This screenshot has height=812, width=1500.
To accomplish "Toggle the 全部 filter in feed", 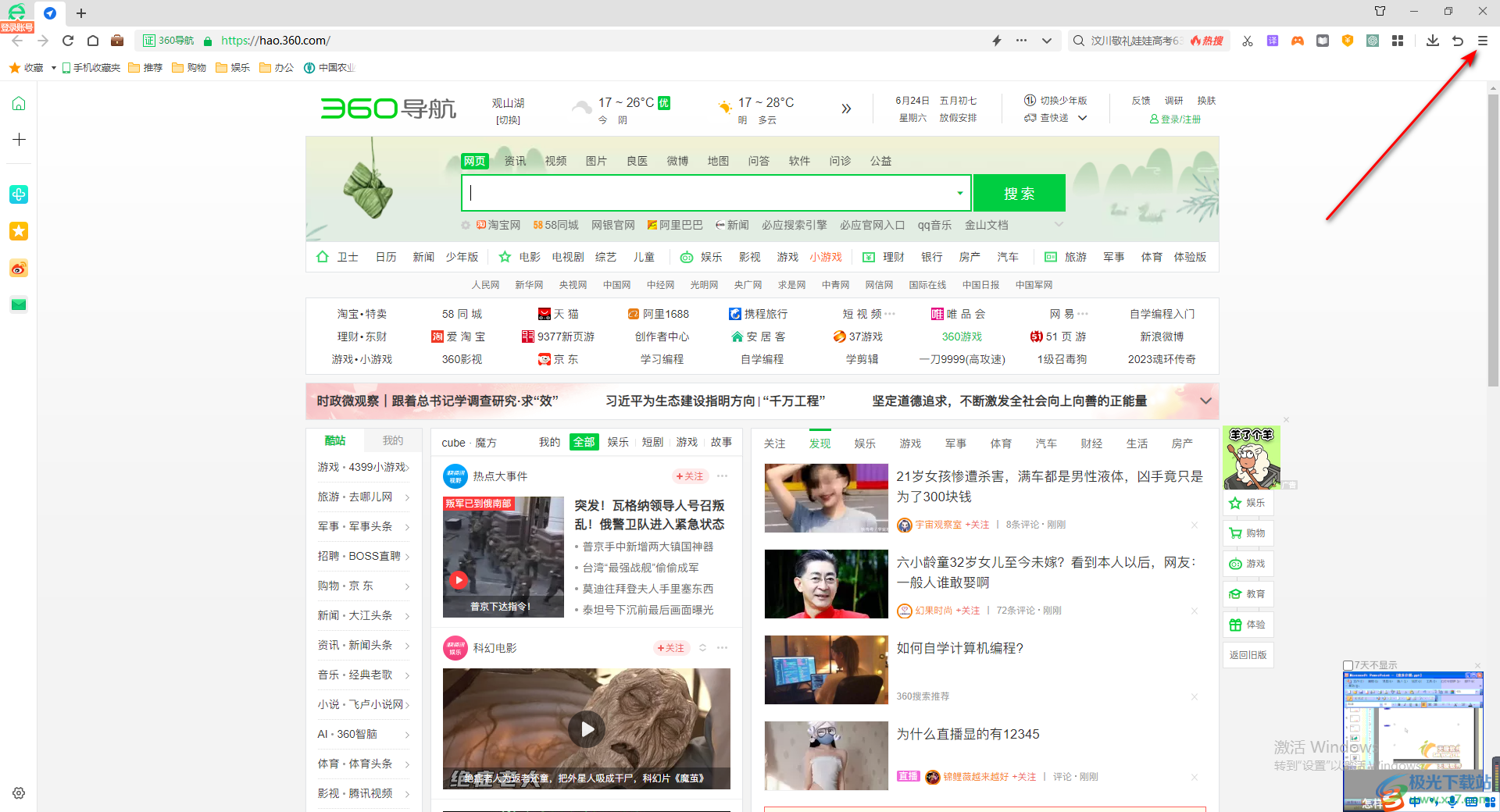I will tap(584, 442).
